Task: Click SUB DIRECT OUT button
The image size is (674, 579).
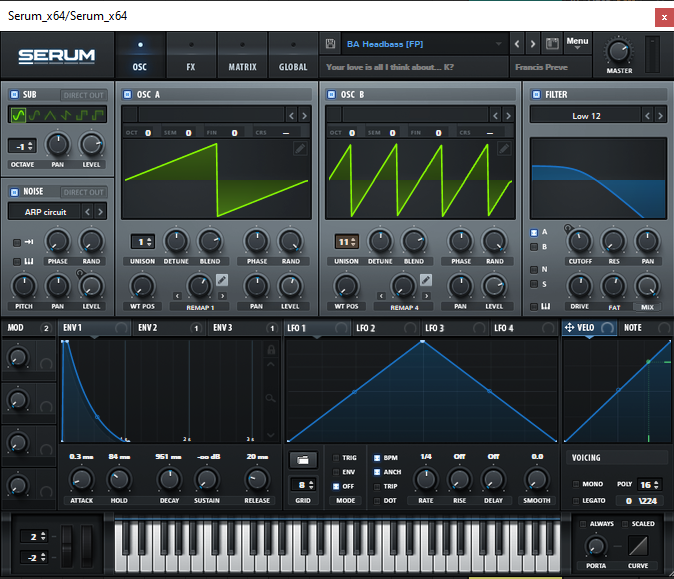Action: click(x=84, y=95)
